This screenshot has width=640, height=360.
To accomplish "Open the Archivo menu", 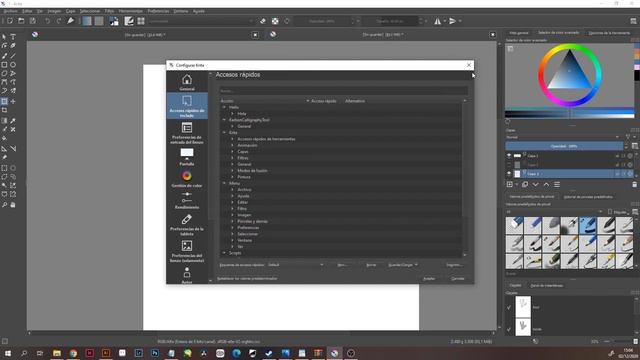I will click(x=11, y=11).
